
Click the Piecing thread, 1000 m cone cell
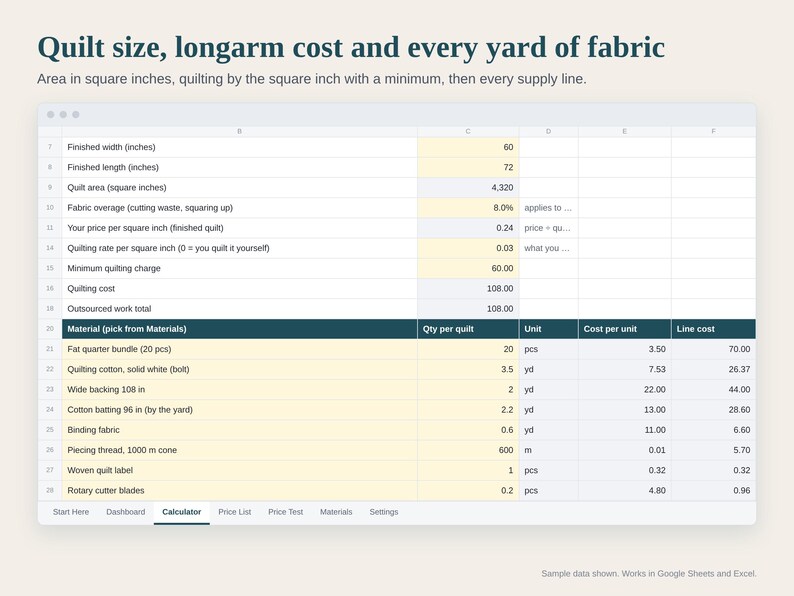pyautogui.click(x=240, y=451)
